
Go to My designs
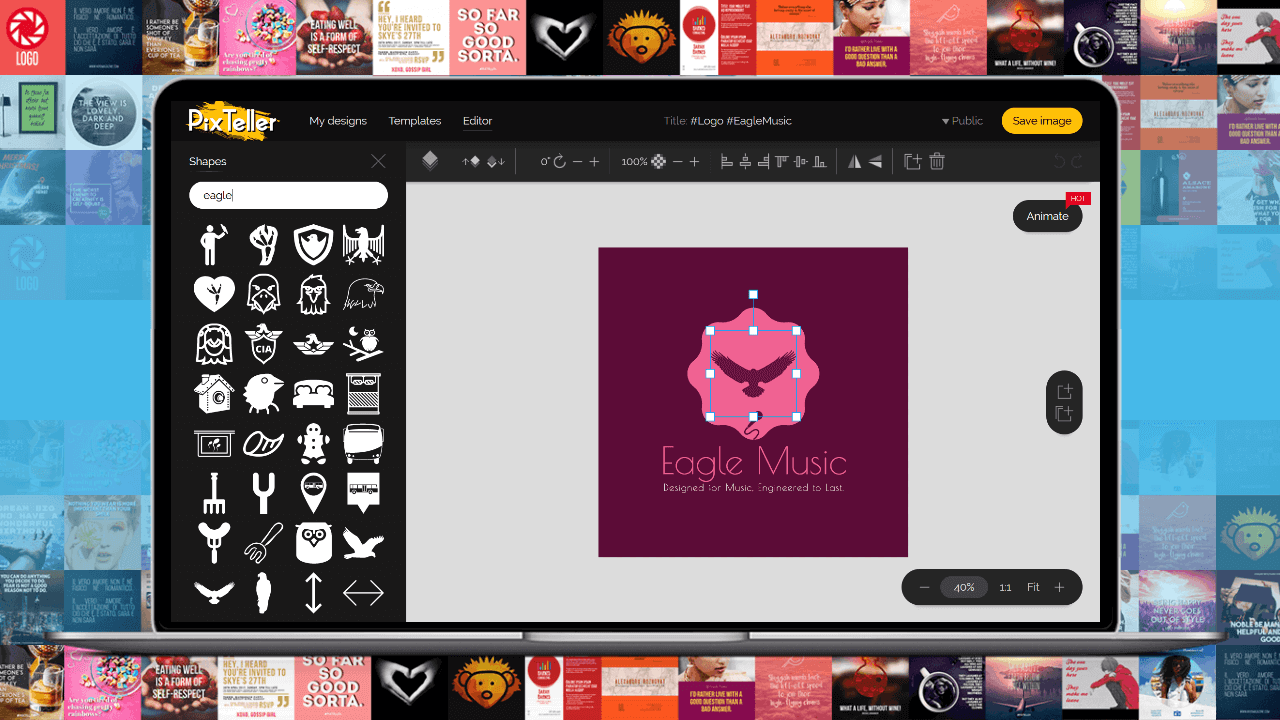click(338, 120)
